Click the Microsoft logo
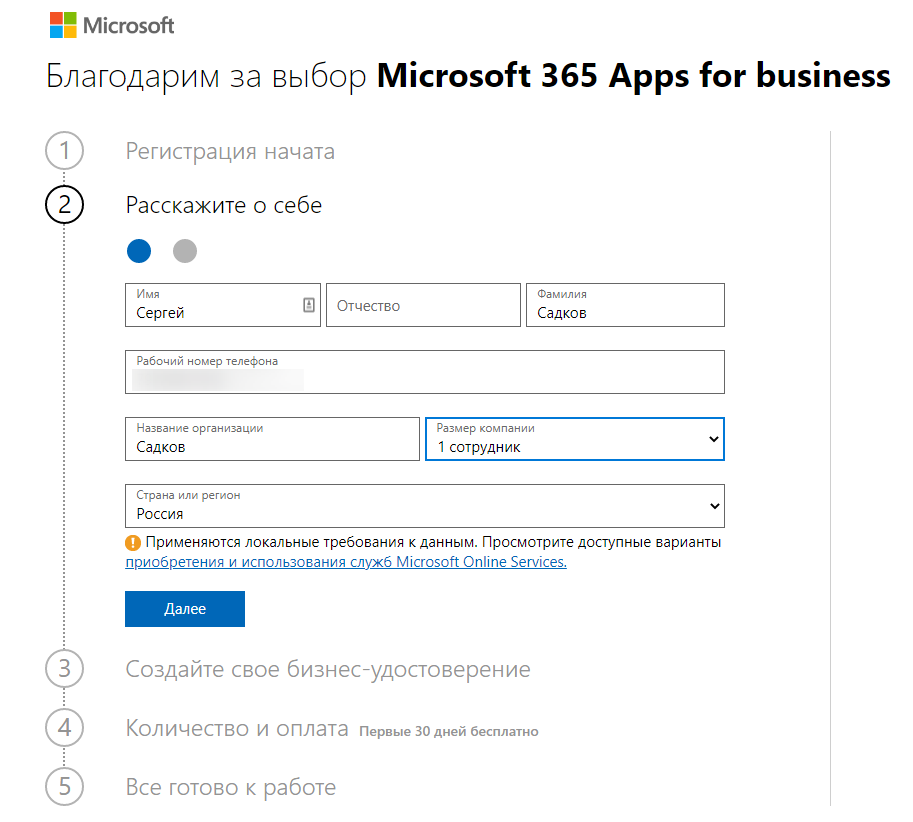 point(112,25)
